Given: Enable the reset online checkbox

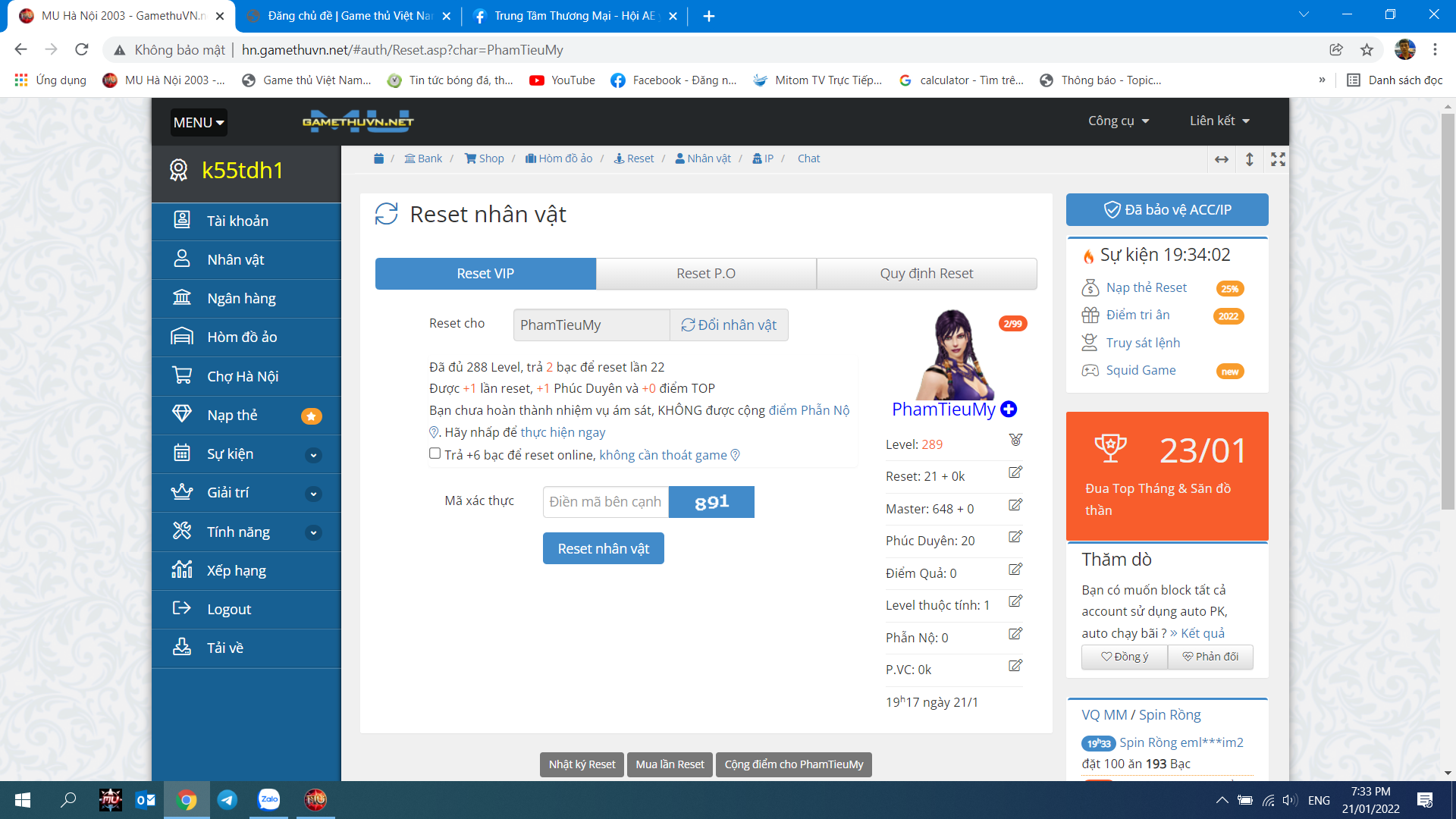Looking at the screenshot, I should point(435,453).
